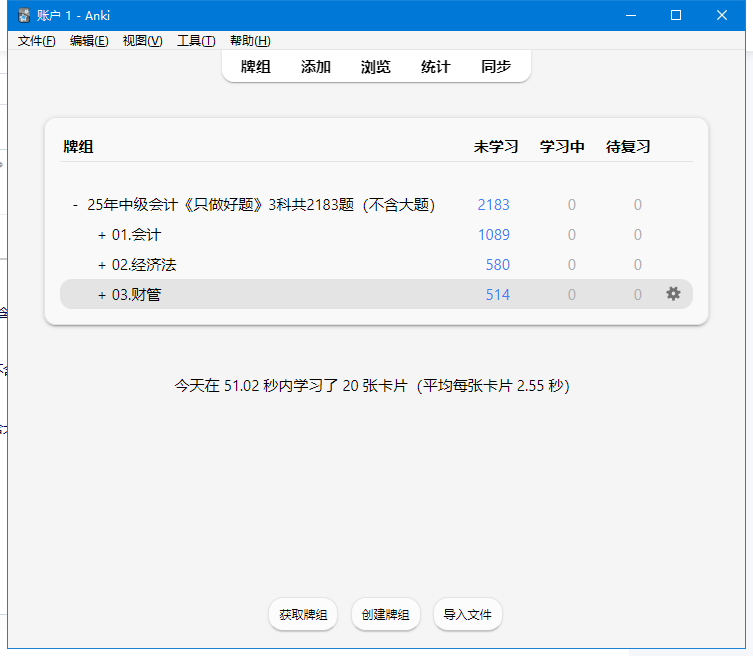The height and width of the screenshot is (656, 753).
Task: Click the 获取牌组 button
Action: [303, 614]
